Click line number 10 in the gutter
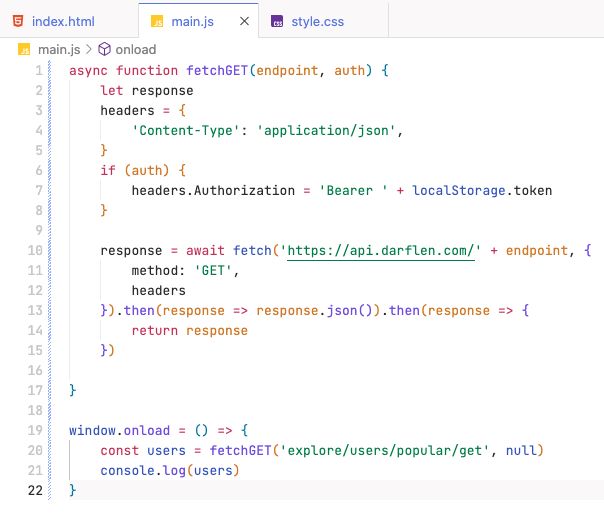Screen dimensions: 604x518 coord(35,250)
